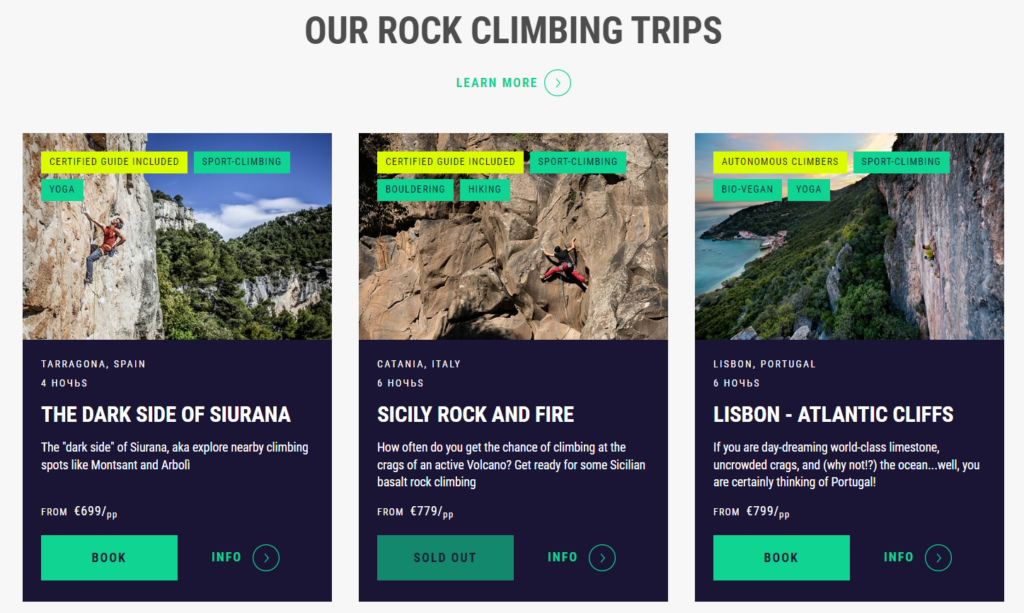This screenshot has height=613, width=1024.
Task: Open Info link for Siurana trip
Action: (227, 557)
